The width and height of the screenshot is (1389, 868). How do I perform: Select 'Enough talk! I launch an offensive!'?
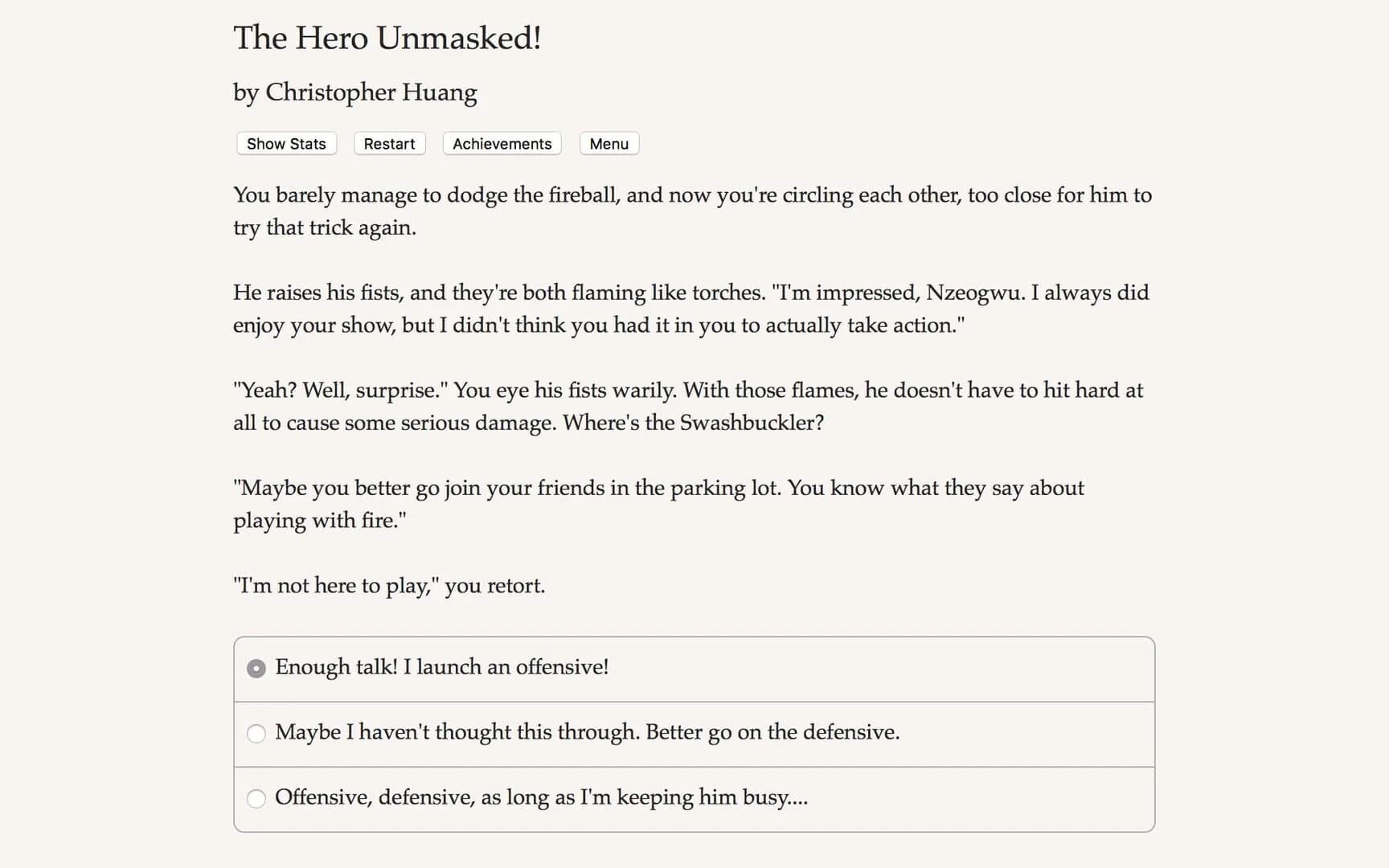click(x=442, y=667)
